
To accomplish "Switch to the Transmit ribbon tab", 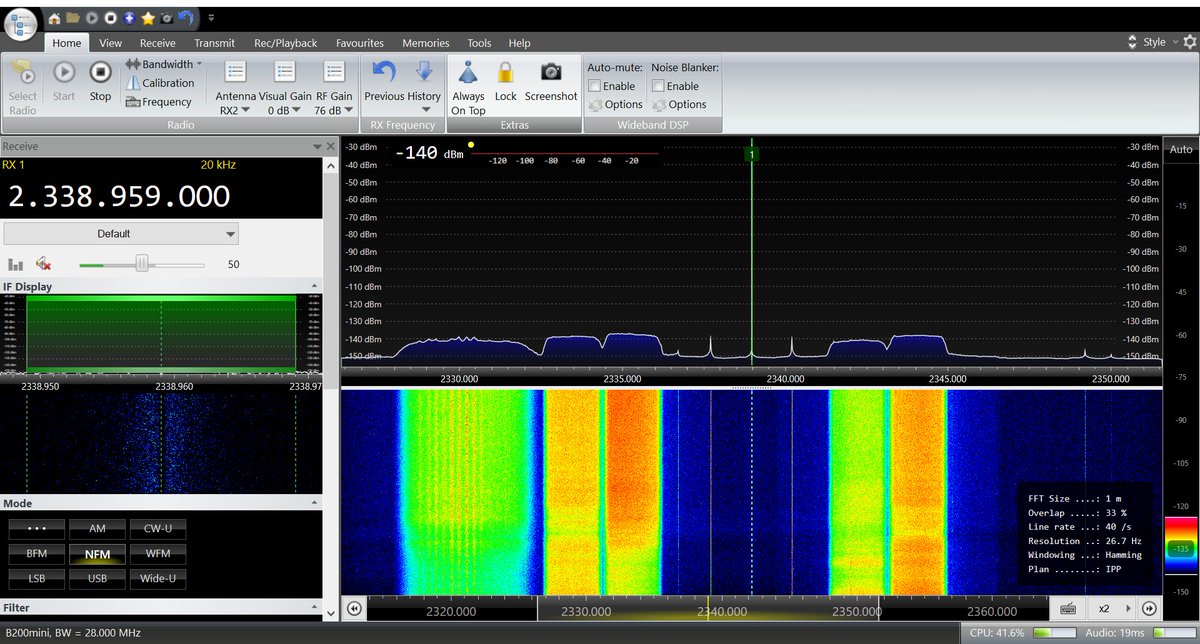I will point(215,43).
